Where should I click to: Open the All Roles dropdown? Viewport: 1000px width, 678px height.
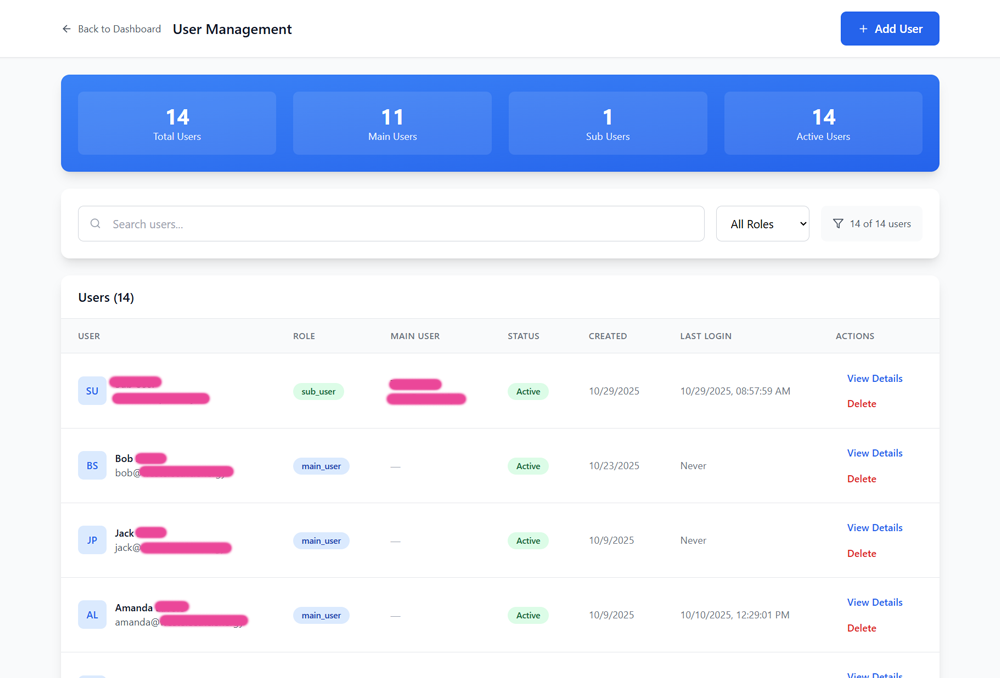pyautogui.click(x=762, y=223)
